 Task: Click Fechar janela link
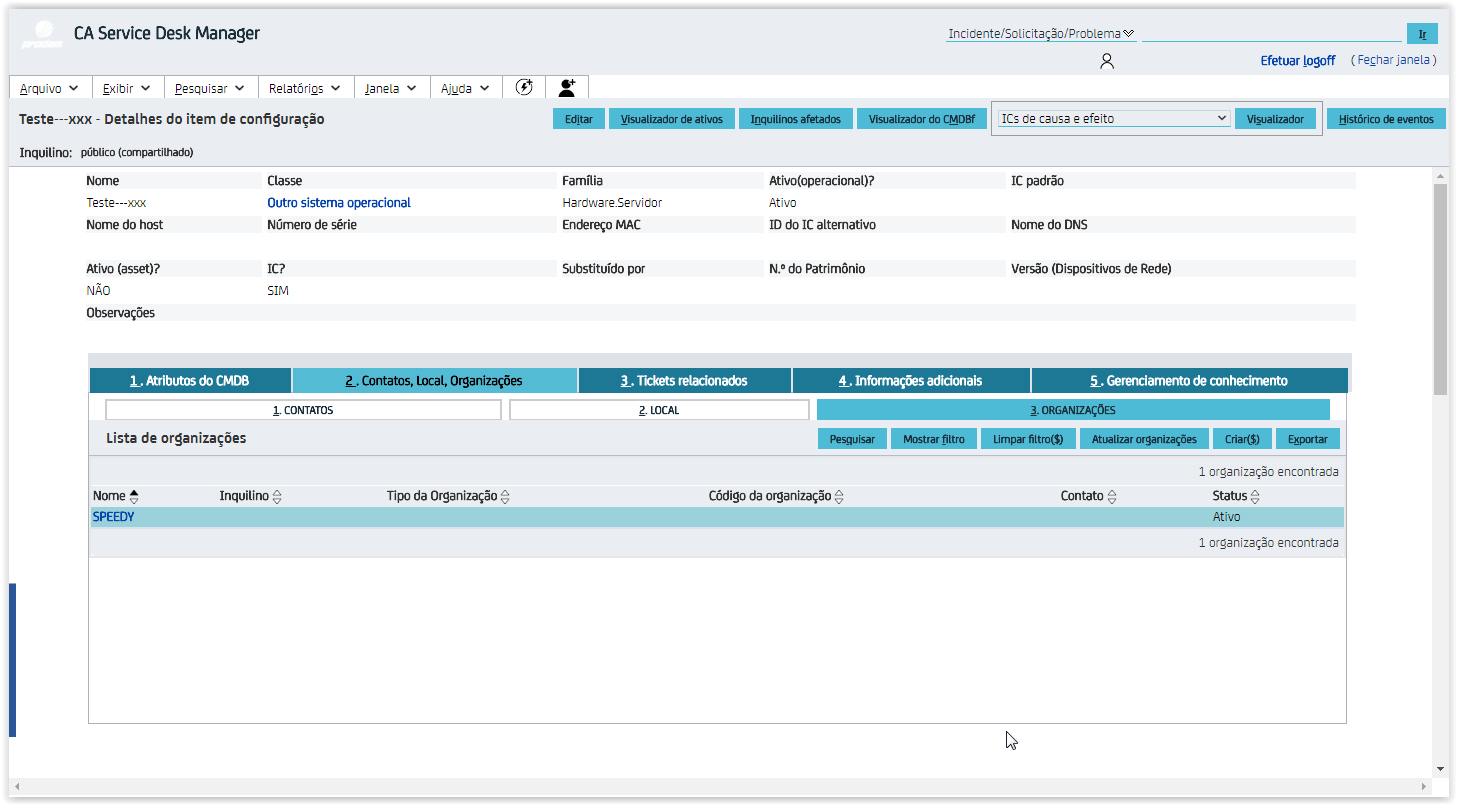click(1393, 60)
